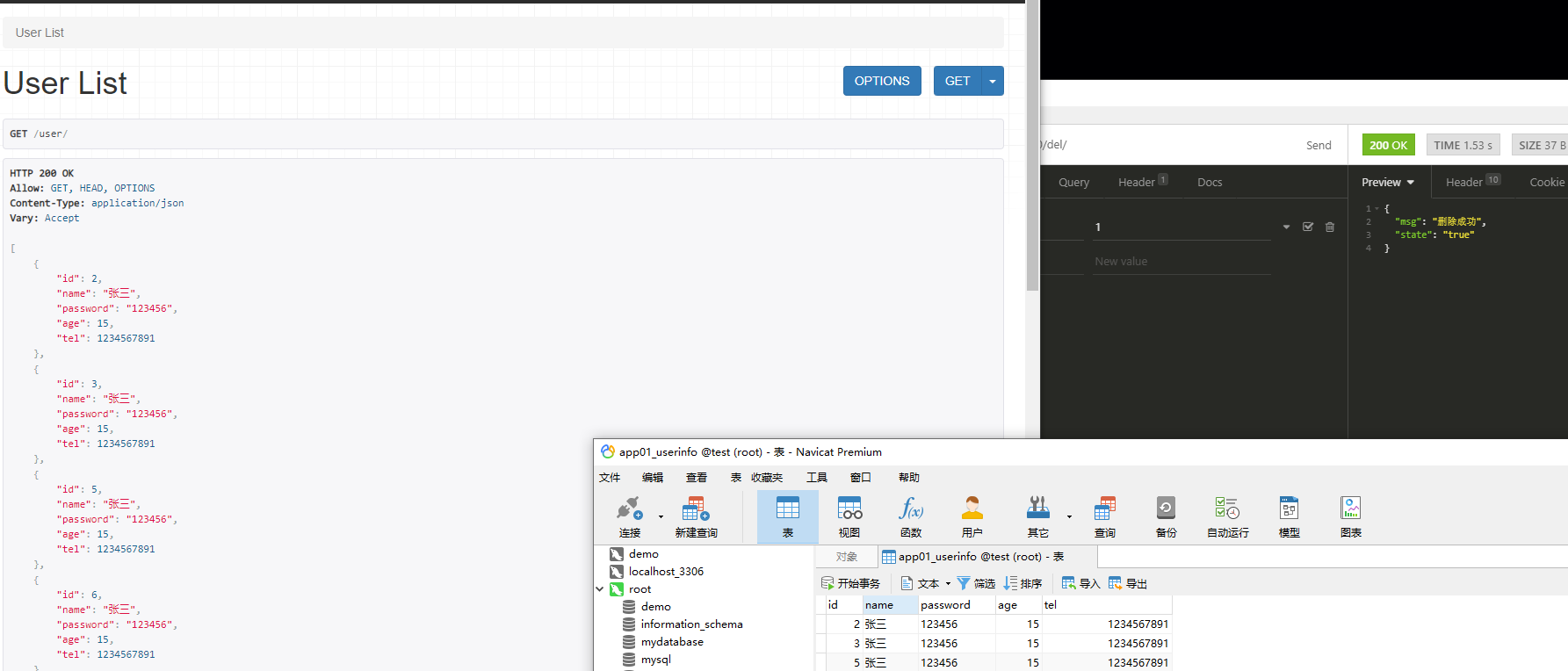Click the Filter (筛选) funnel icon

964,583
